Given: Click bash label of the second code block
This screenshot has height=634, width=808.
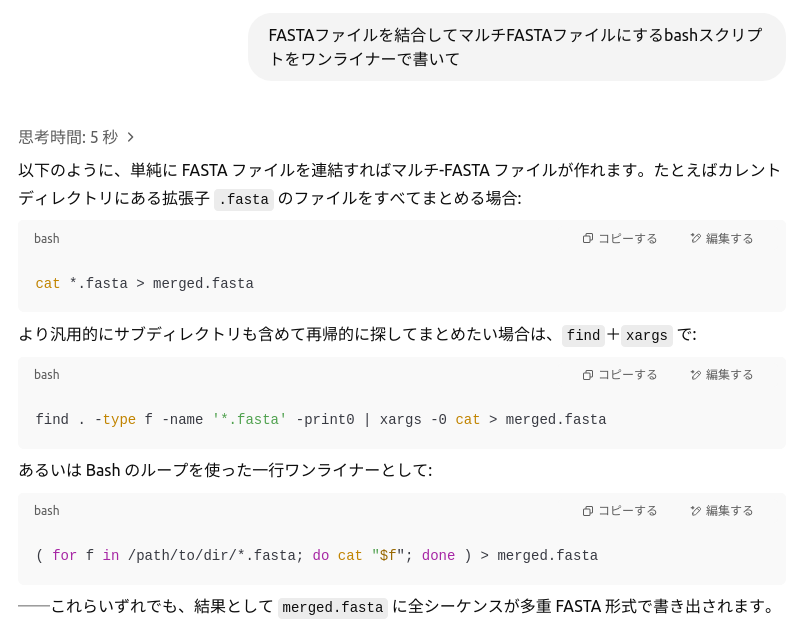Looking at the screenshot, I should pyautogui.click(x=47, y=375).
